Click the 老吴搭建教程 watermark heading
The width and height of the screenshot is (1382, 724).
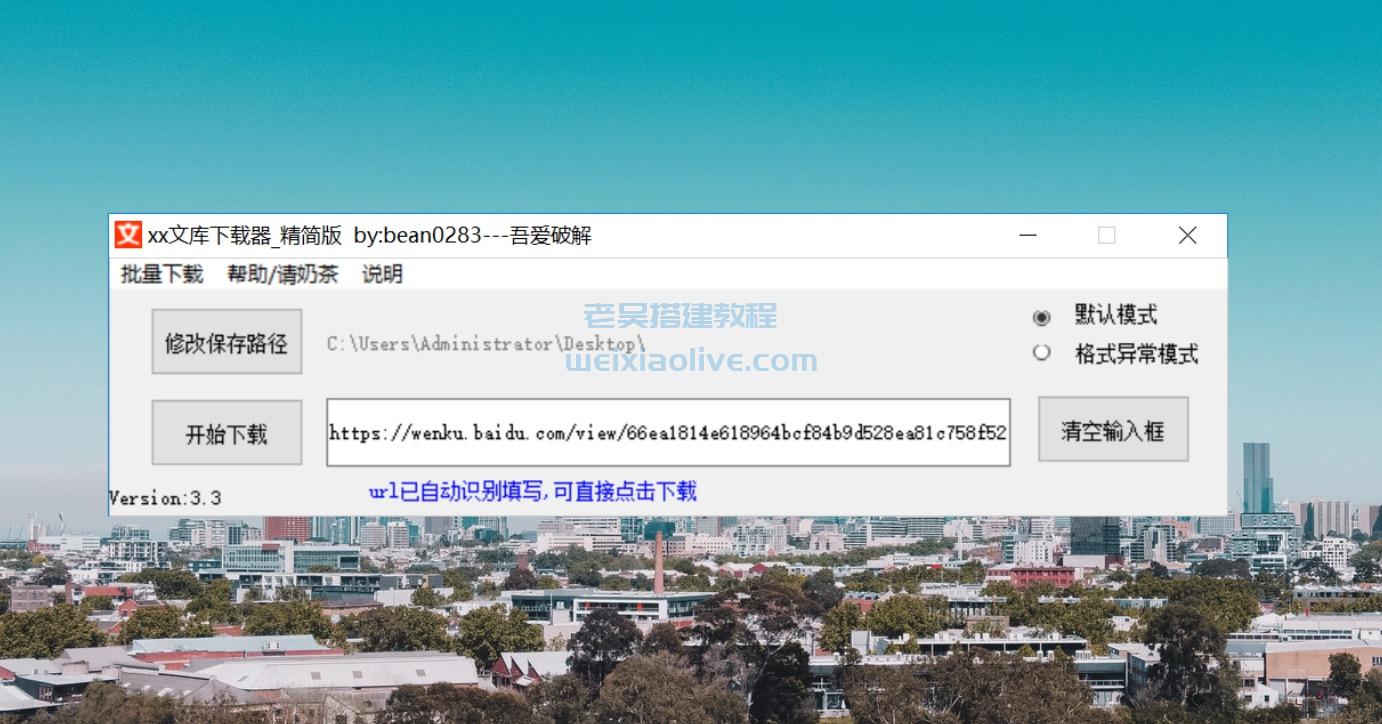680,316
